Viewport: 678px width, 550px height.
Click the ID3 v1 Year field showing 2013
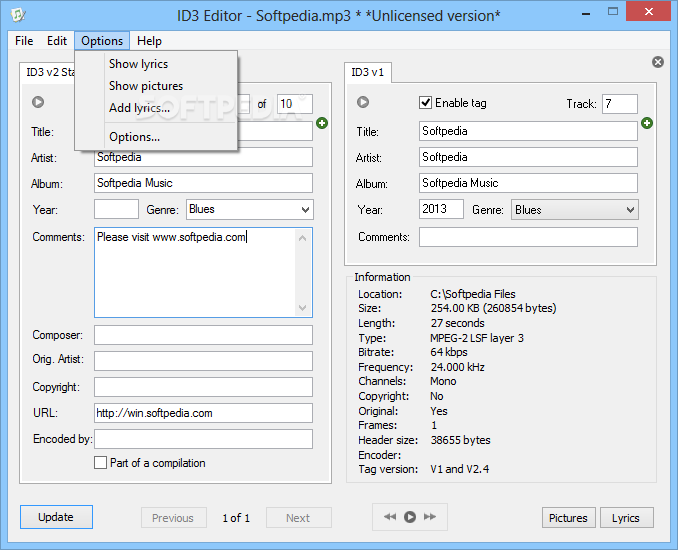pos(441,209)
